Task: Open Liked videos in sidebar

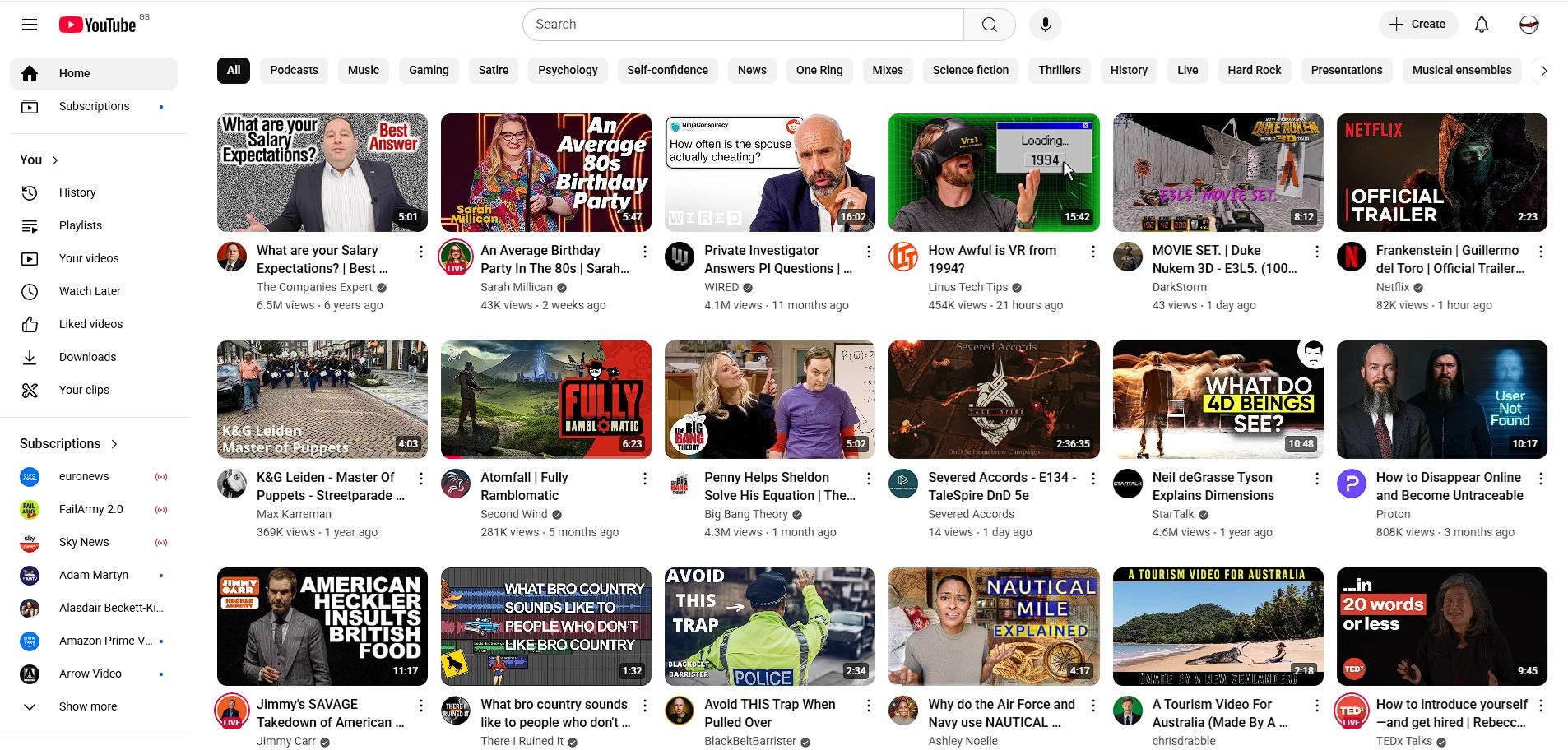Action: tap(90, 324)
